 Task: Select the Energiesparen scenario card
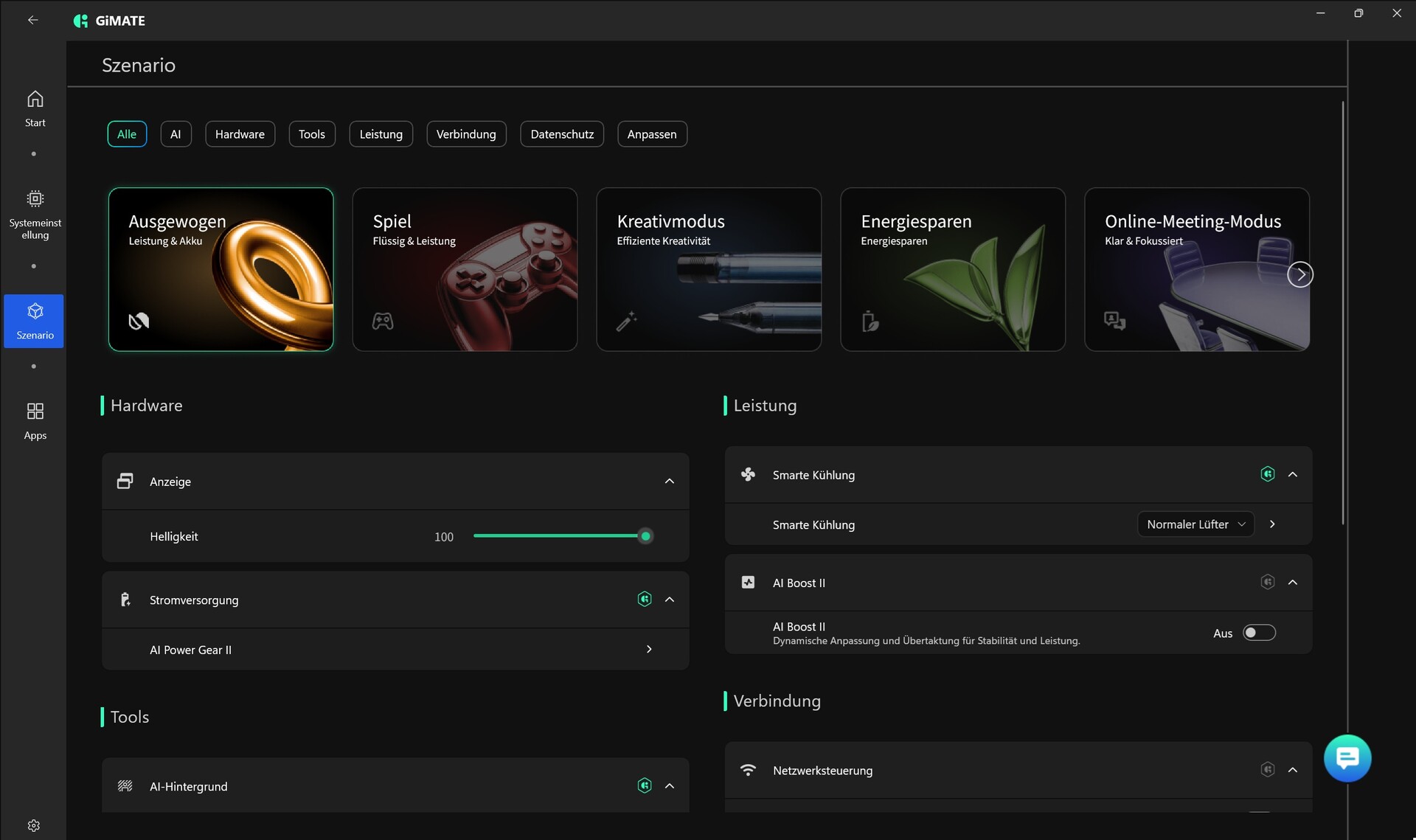pos(952,269)
